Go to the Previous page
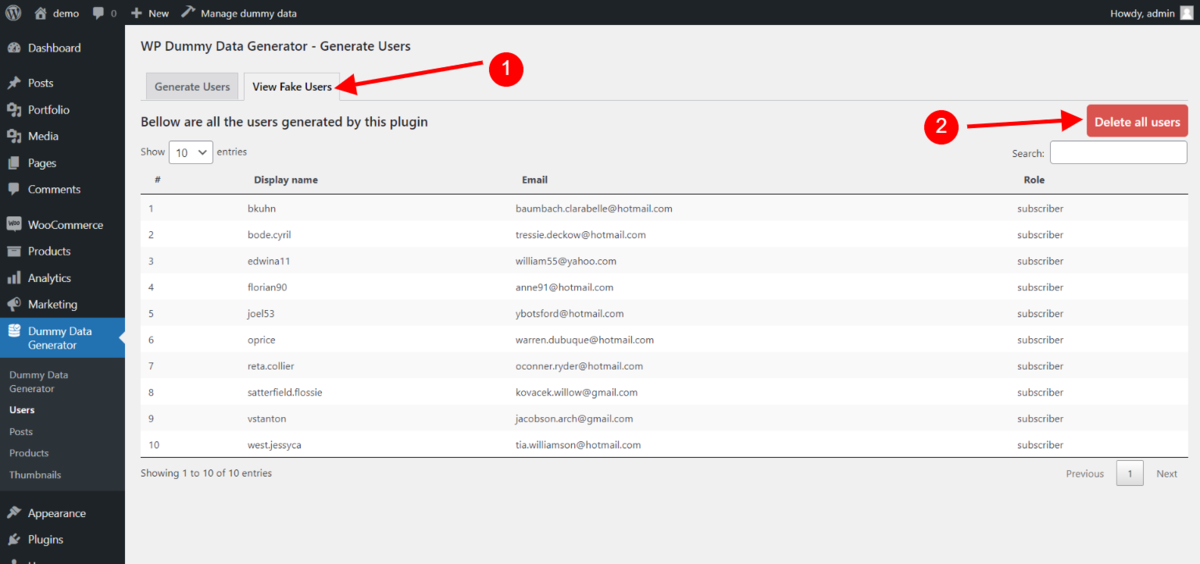The width and height of the screenshot is (1200, 564). [x=1085, y=474]
